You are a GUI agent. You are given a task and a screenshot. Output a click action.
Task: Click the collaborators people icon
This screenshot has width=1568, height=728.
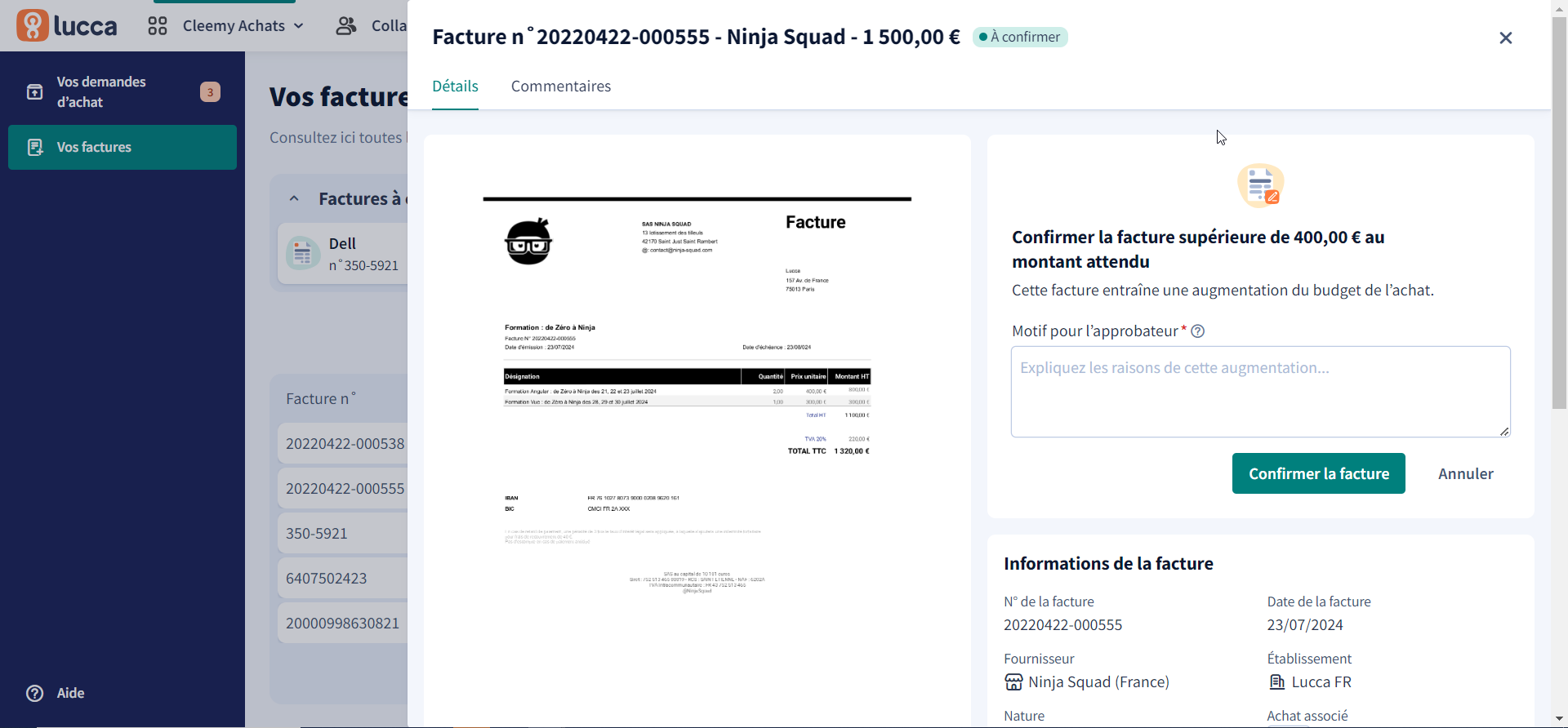tap(346, 26)
